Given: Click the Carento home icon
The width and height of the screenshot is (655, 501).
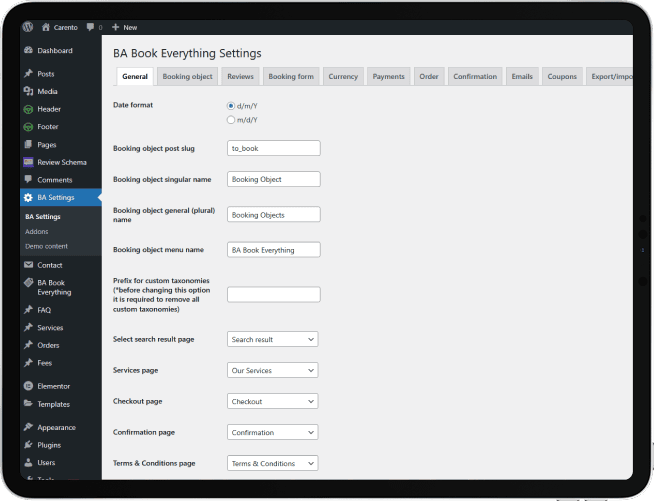Looking at the screenshot, I should coord(46,27).
